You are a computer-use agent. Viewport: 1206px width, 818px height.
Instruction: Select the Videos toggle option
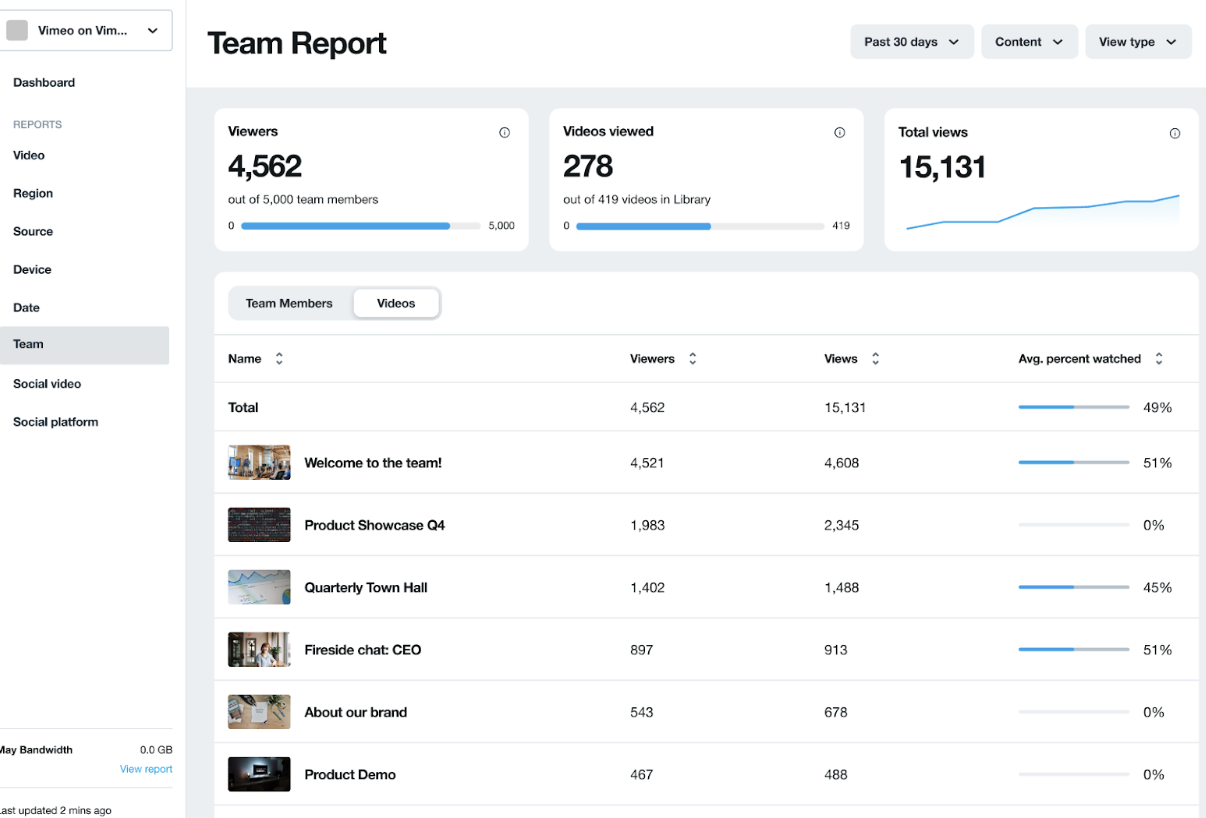coord(396,304)
